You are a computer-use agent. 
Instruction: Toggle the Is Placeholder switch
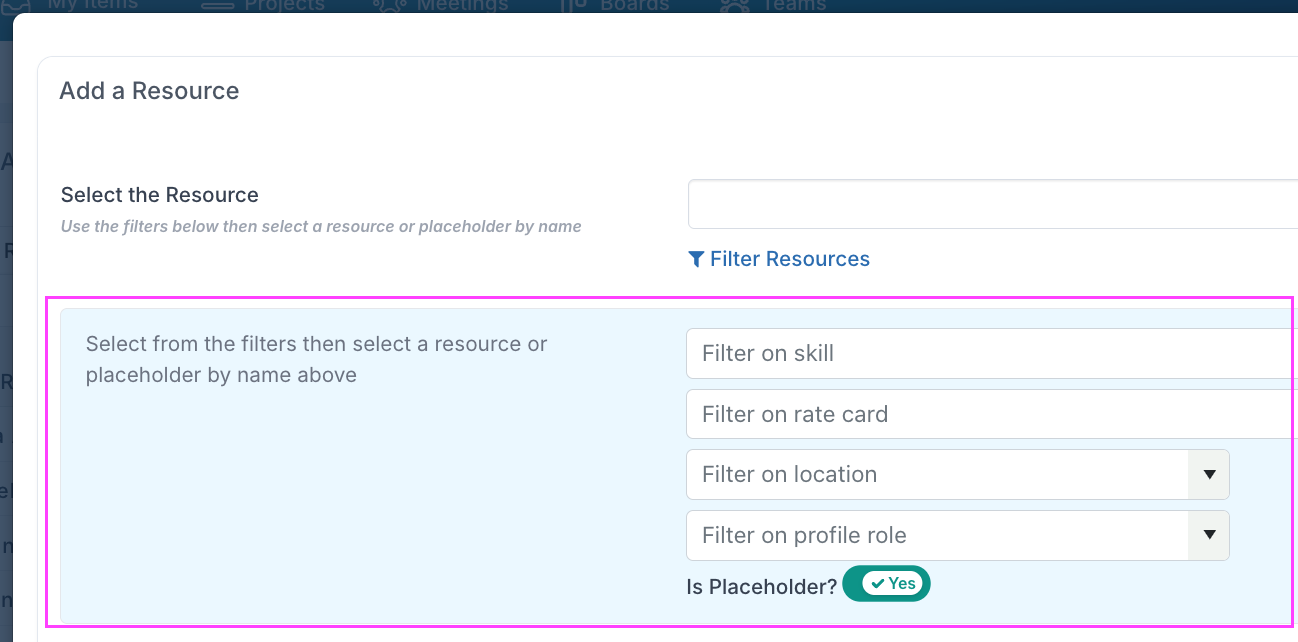tap(886, 584)
